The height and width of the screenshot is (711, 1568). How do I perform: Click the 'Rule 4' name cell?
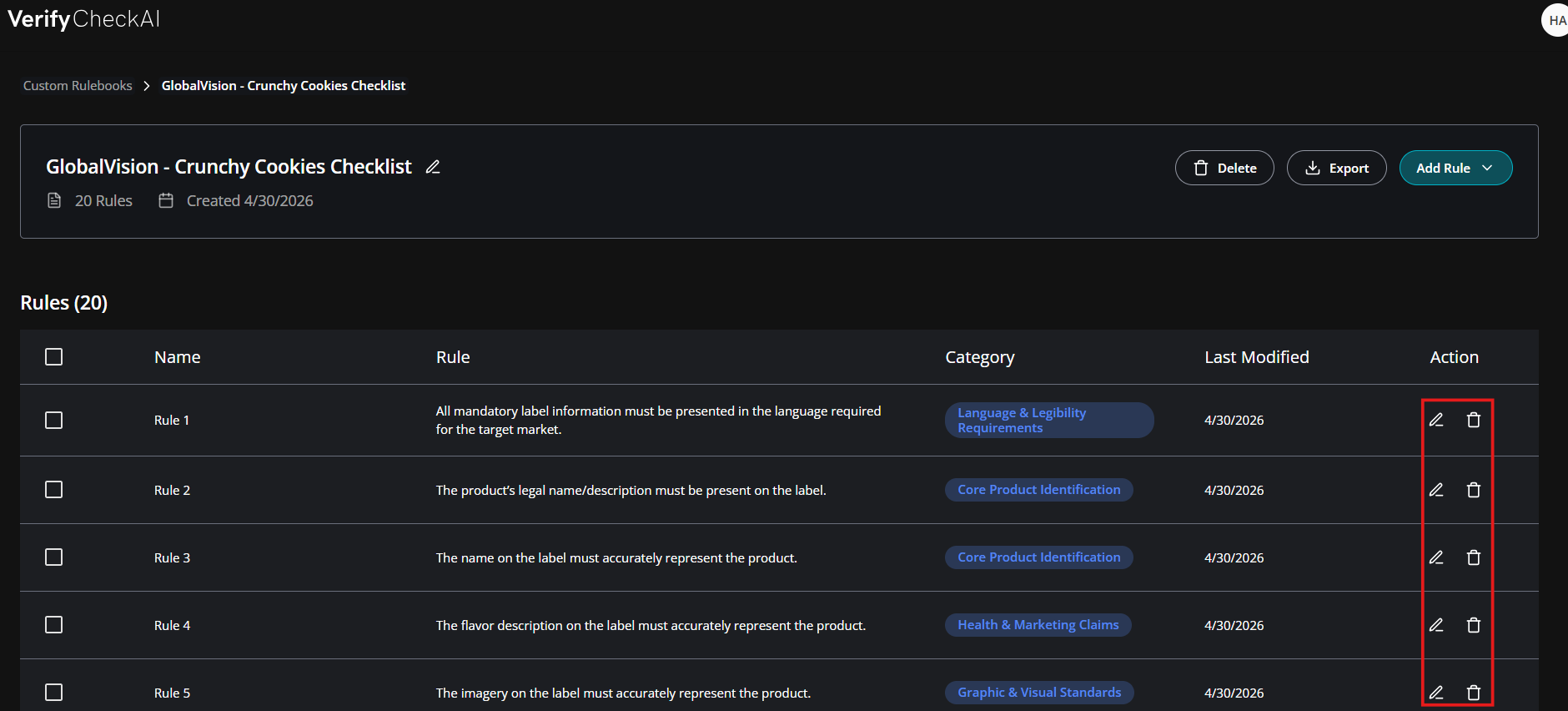click(x=173, y=626)
